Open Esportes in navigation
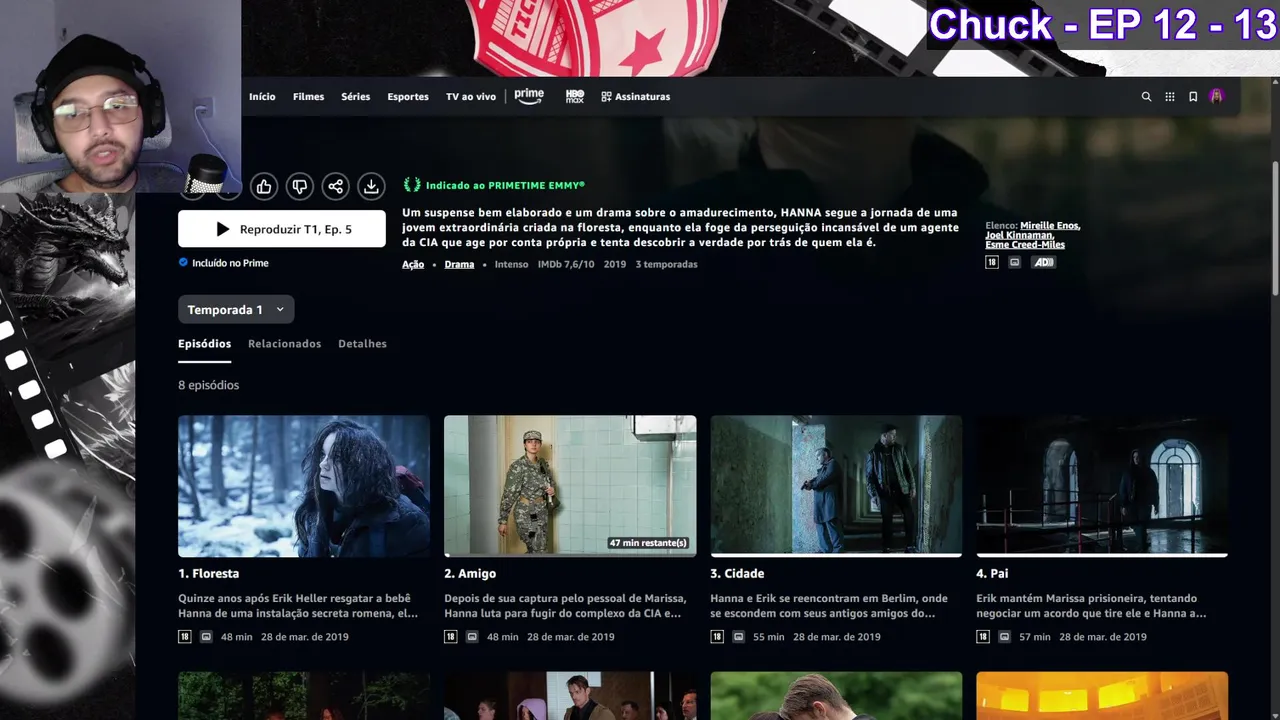Screen dimensions: 1280x720 coord(408,97)
